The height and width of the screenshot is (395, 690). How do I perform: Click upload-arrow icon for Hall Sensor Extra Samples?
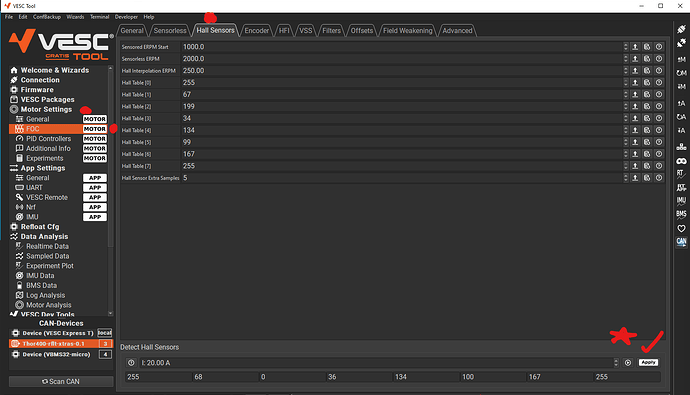click(x=635, y=178)
